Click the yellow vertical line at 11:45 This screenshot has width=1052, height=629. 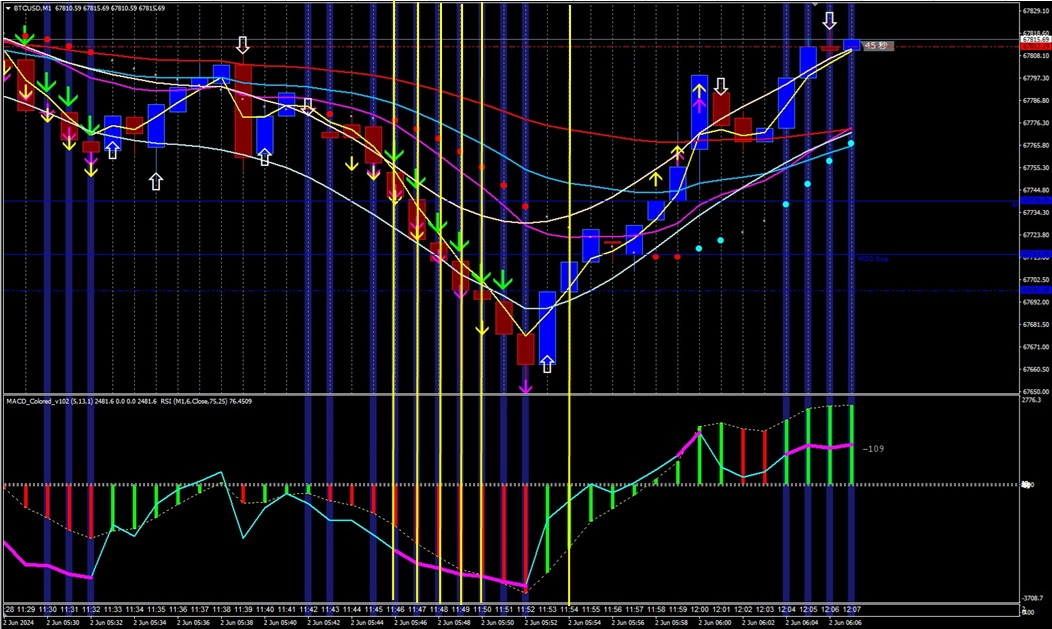(x=395, y=300)
